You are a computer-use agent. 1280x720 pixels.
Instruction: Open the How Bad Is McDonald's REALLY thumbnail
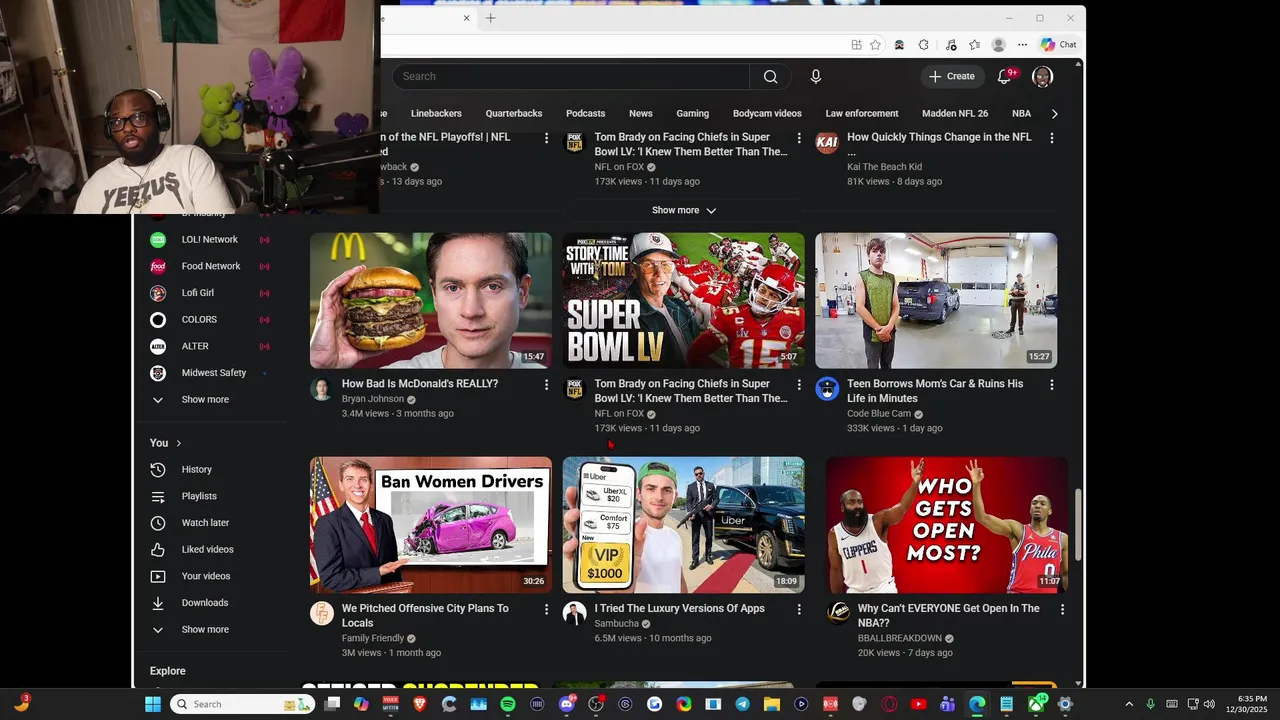coord(431,301)
